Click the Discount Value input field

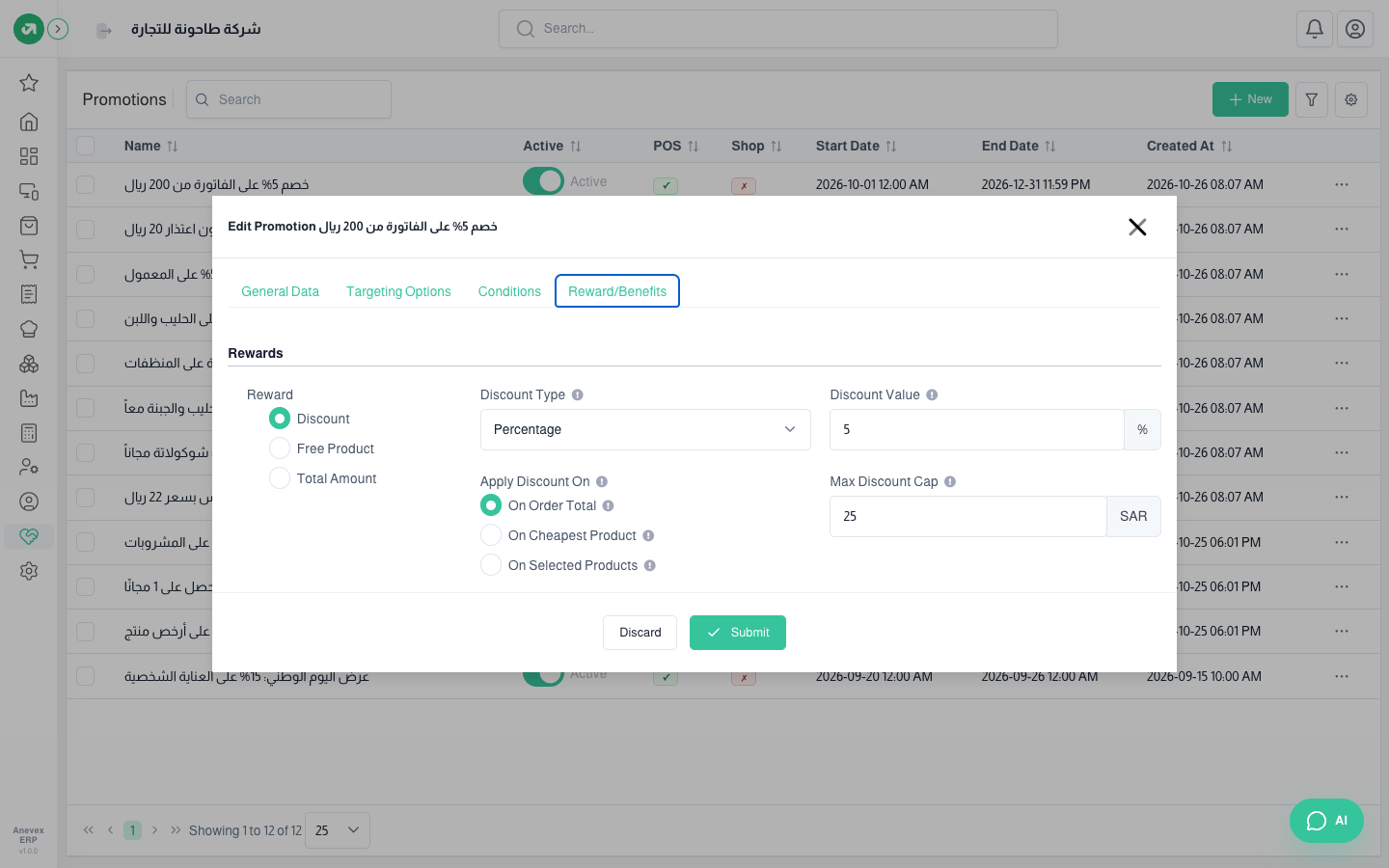pyautogui.click(x=976, y=429)
